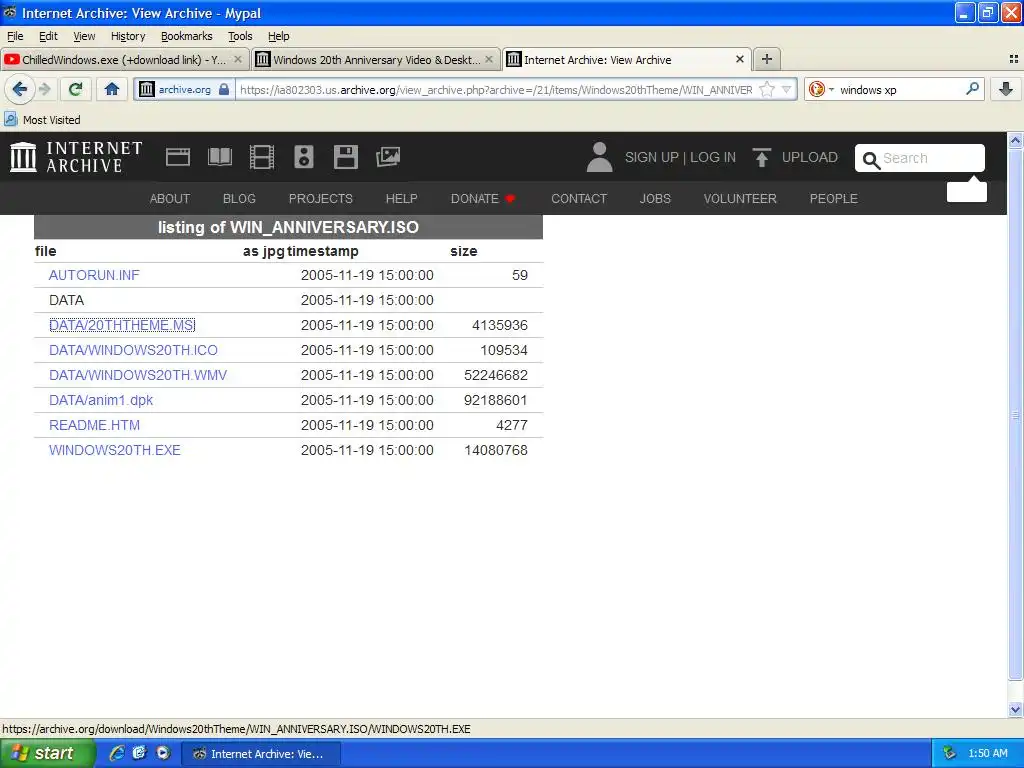This screenshot has width=1024, height=768.
Task: Click the UPLOAD link
Action: [x=809, y=157]
